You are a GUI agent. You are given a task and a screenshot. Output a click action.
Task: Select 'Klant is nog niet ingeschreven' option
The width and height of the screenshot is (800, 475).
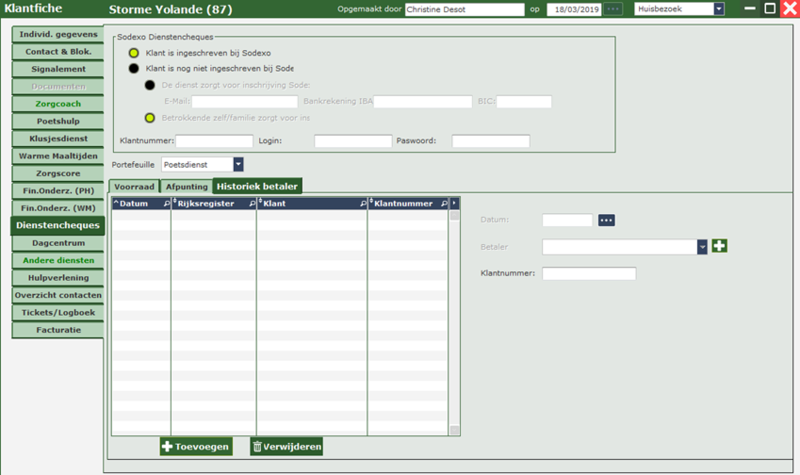pyautogui.click(x=135, y=68)
